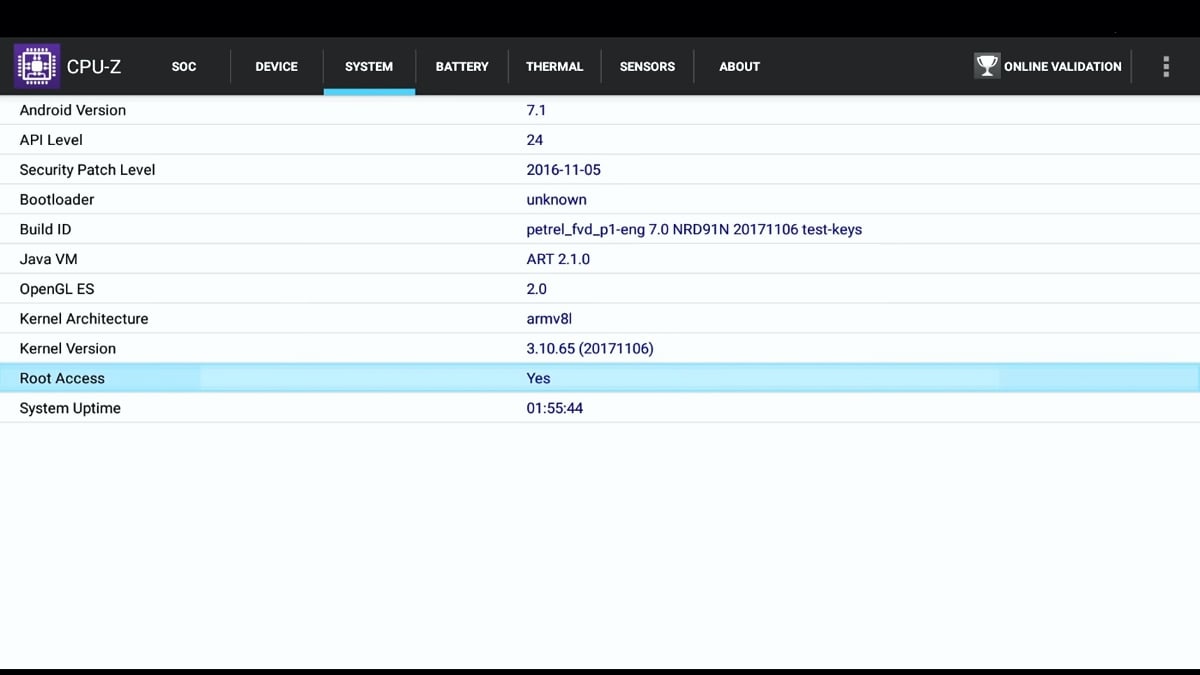The width and height of the screenshot is (1200, 675).
Task: Switch to the BATTERY tab
Action: pos(461,66)
